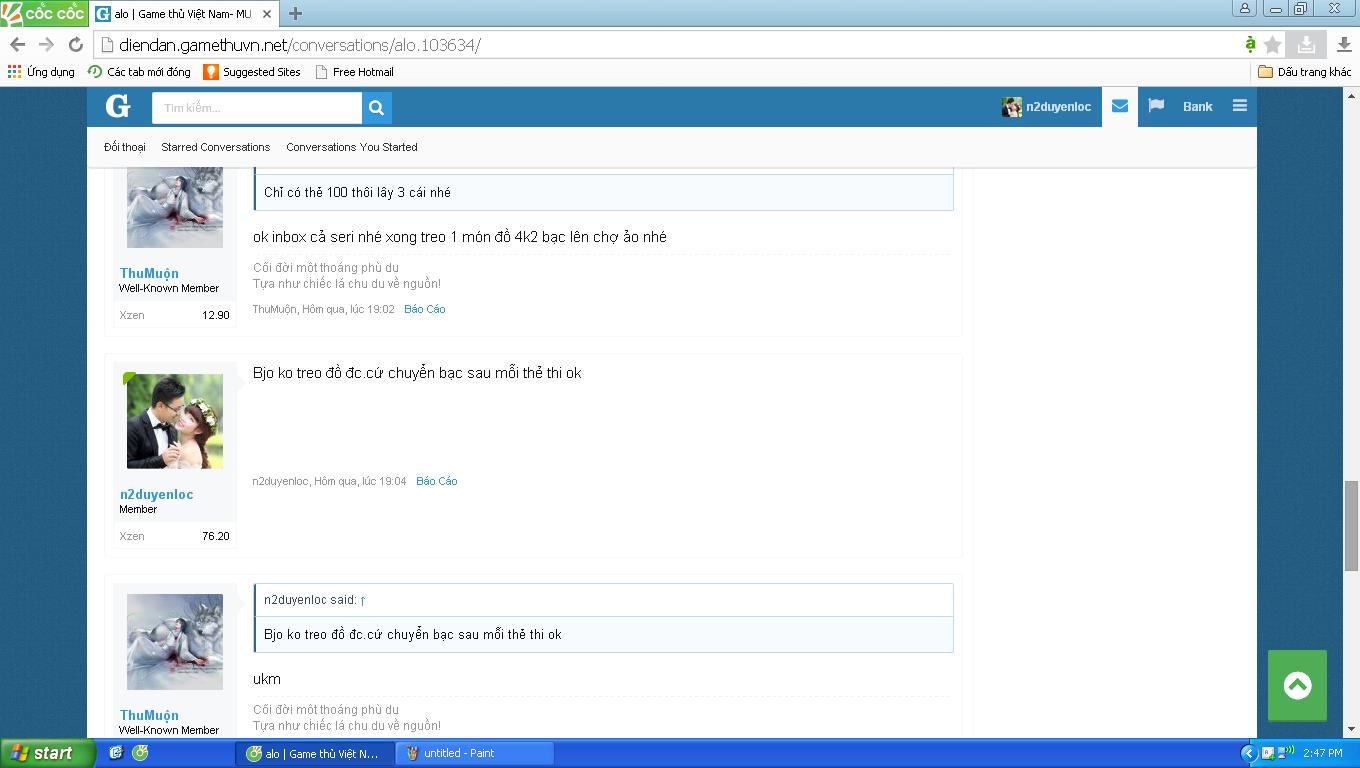Click the Xzen value 12.90
The height and width of the screenshot is (768, 1360).
tap(216, 315)
